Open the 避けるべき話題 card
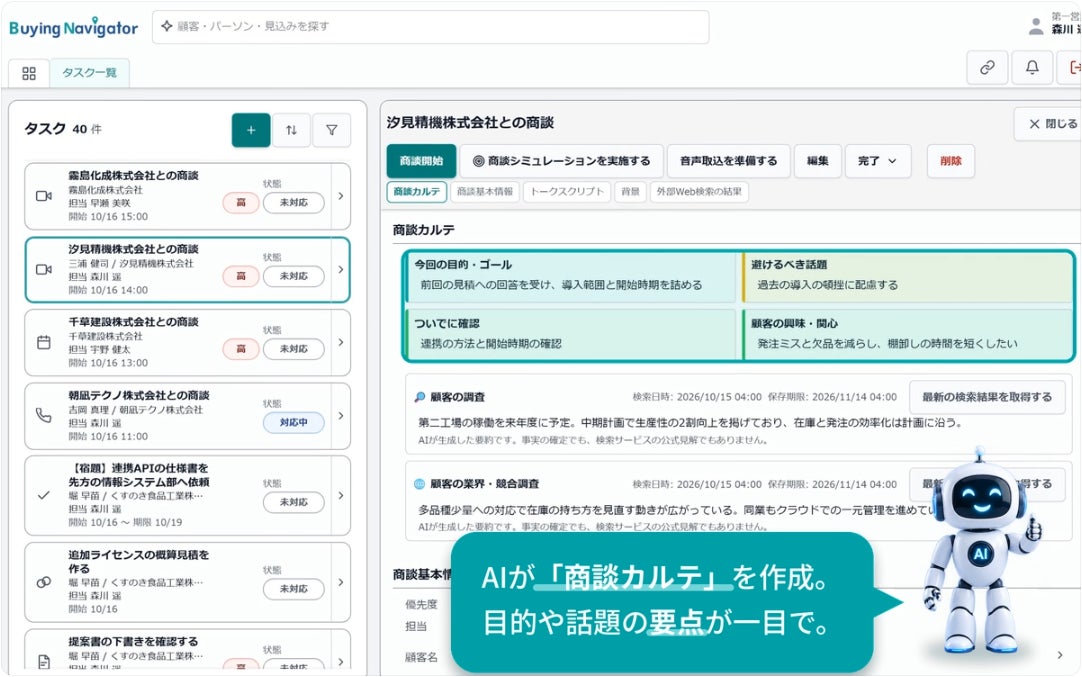The width and height of the screenshot is (1082, 677). pyautogui.click(x=907, y=276)
